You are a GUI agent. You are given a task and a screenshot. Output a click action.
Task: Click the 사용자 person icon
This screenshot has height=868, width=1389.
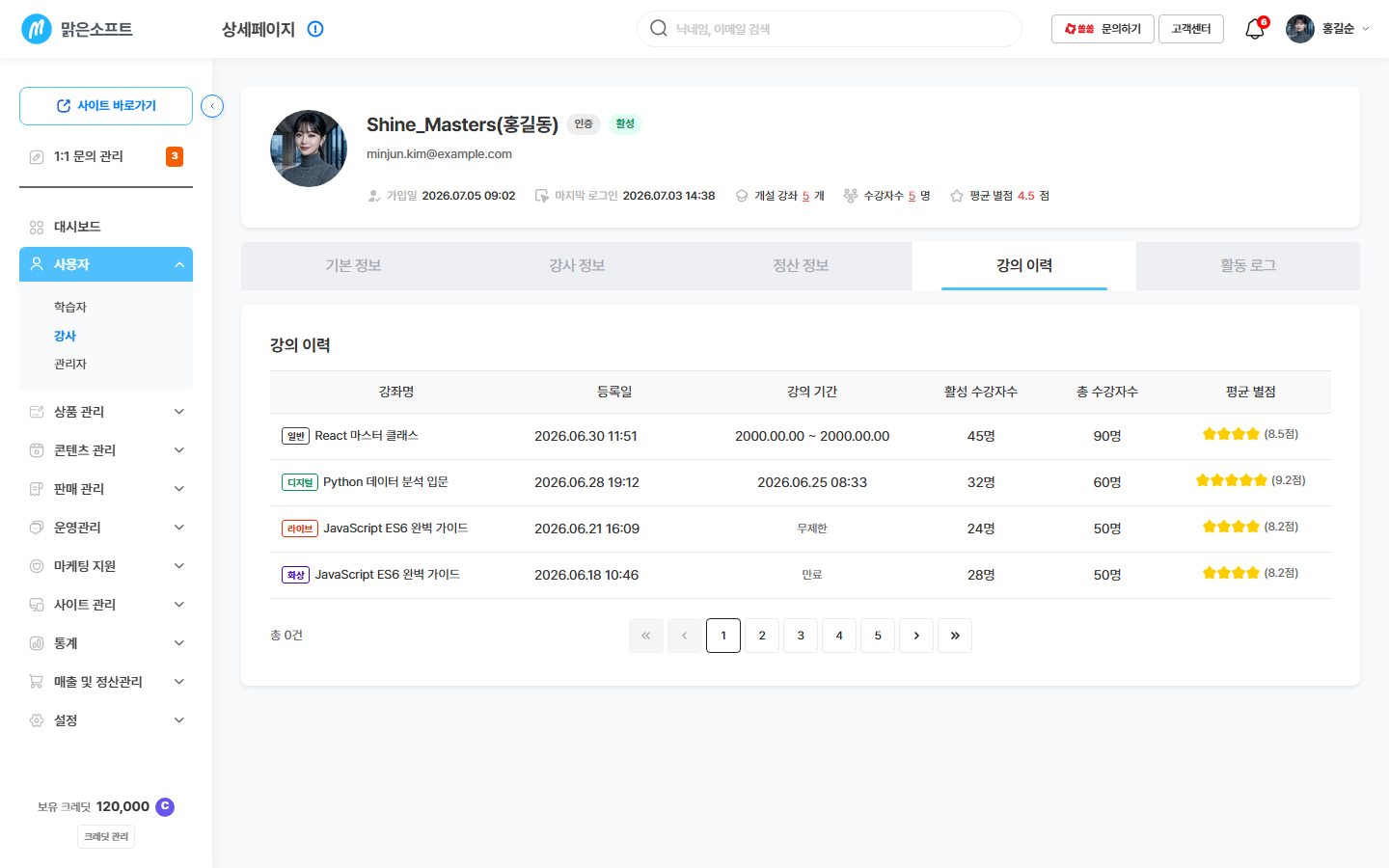[37, 264]
